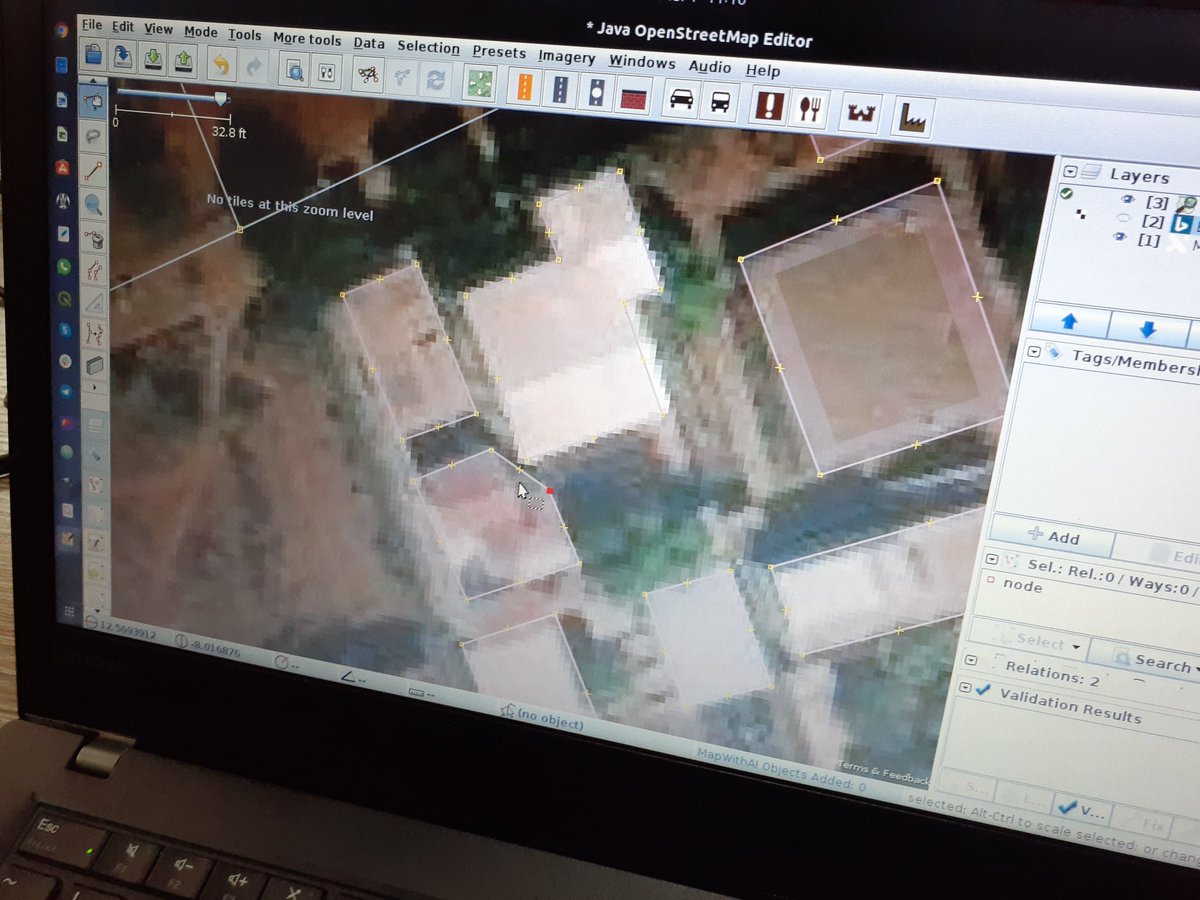Select the car preset icon

pyautogui.click(x=681, y=99)
